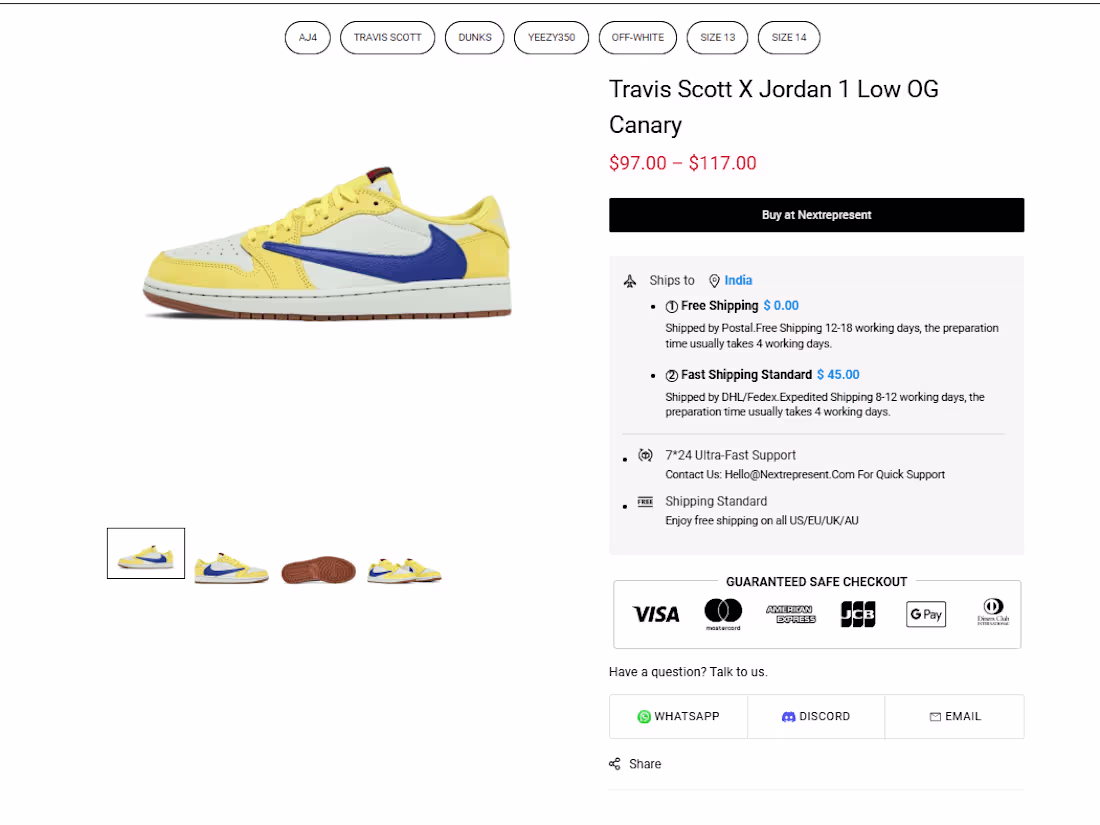Image resolution: width=1100 pixels, height=825 pixels.
Task: Click the Mastercard payment icon
Action: click(x=723, y=614)
